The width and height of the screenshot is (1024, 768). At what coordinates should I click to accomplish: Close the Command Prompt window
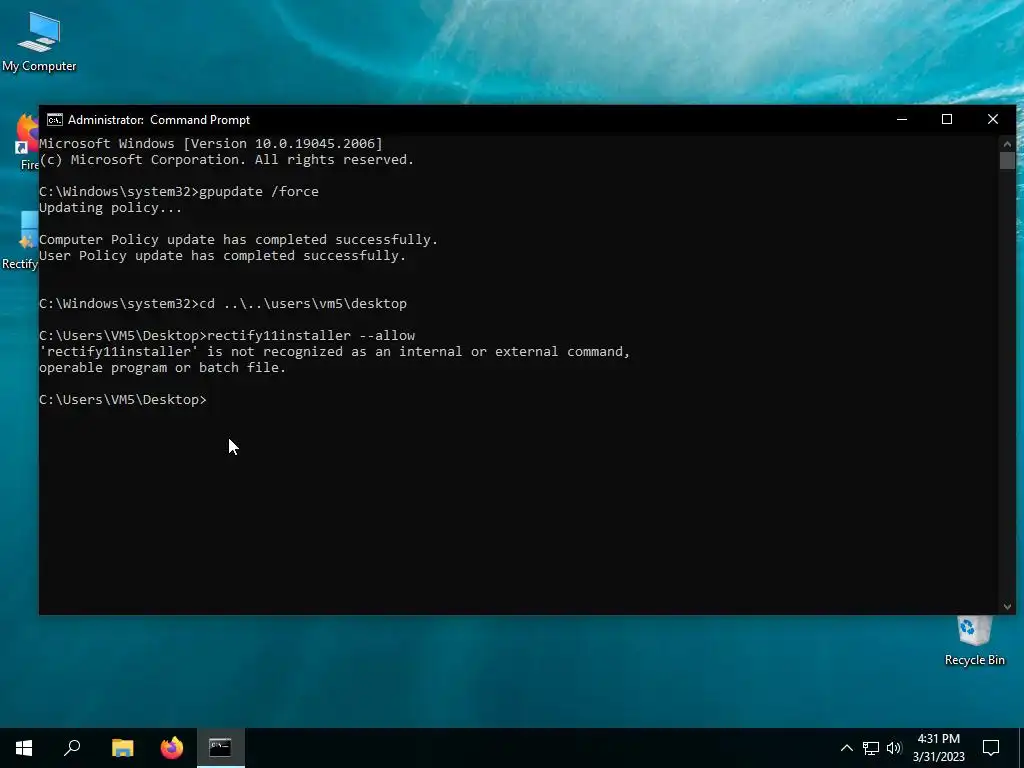[993, 120]
